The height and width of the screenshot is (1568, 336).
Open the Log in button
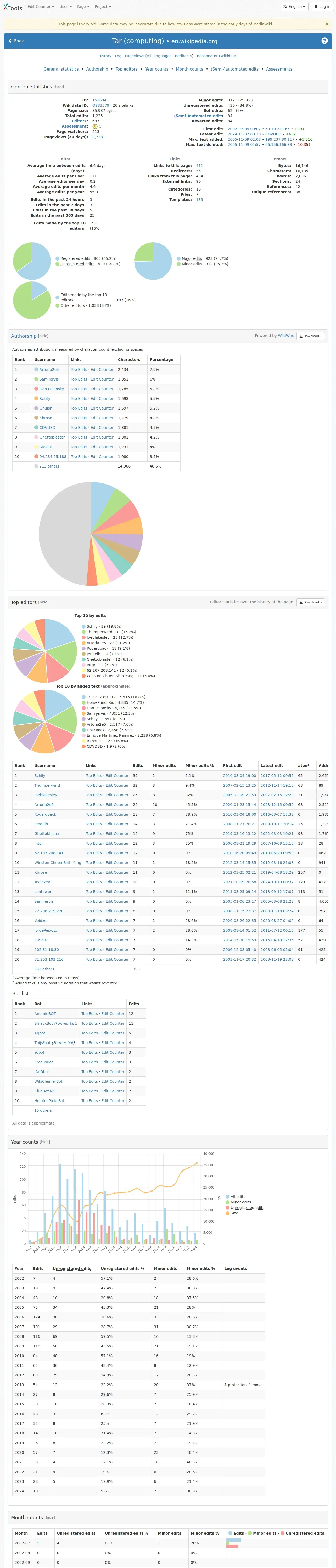(321, 7)
